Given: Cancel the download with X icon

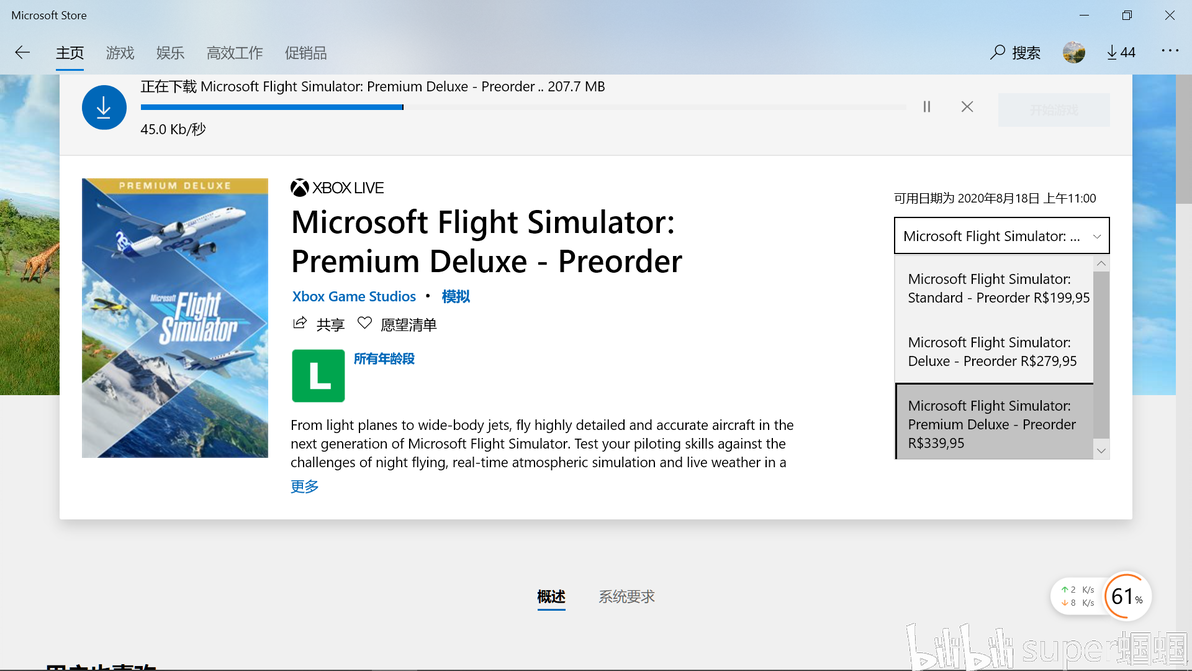Looking at the screenshot, I should click(x=967, y=106).
